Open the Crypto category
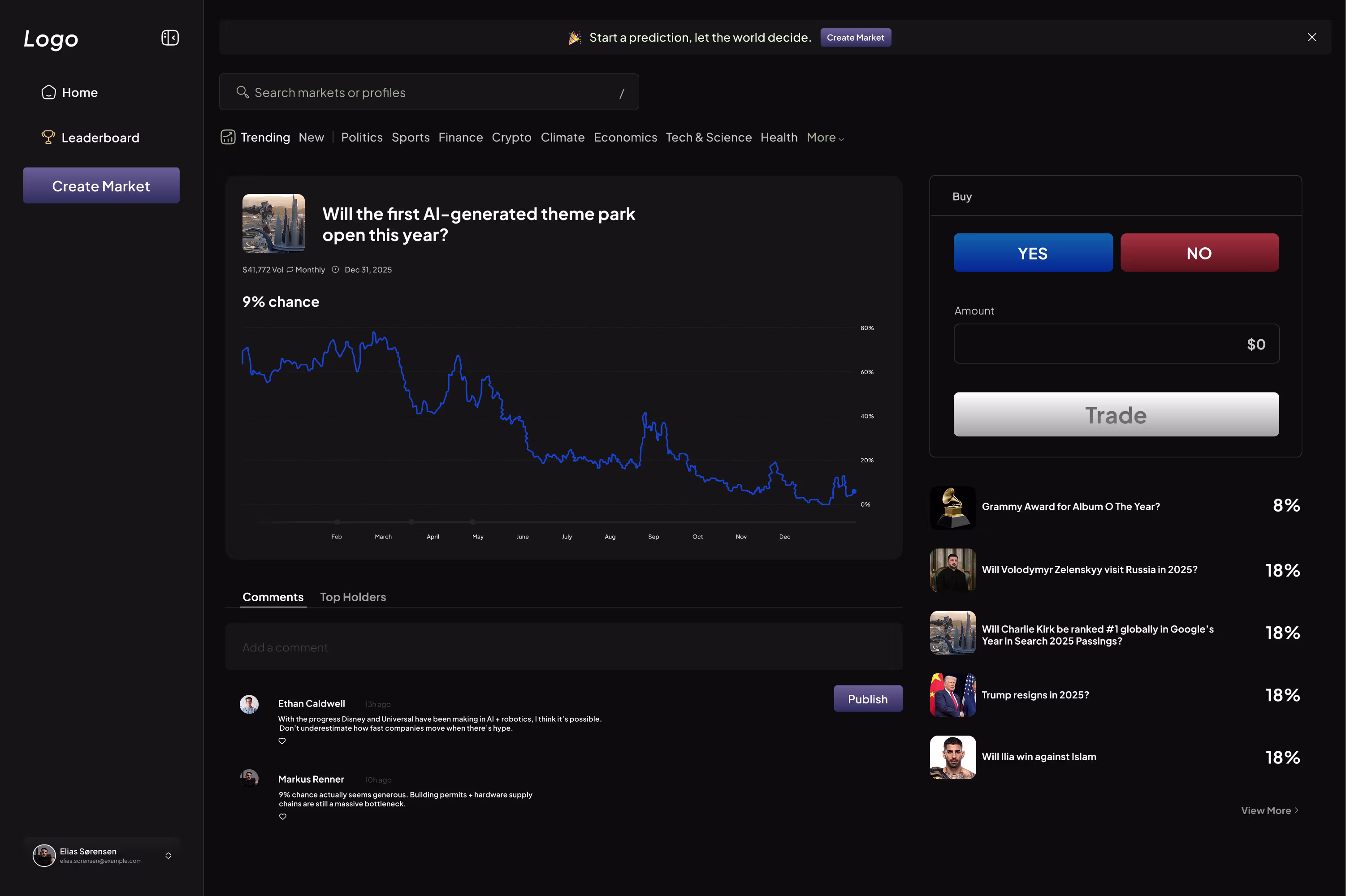1346x896 pixels. (511, 138)
